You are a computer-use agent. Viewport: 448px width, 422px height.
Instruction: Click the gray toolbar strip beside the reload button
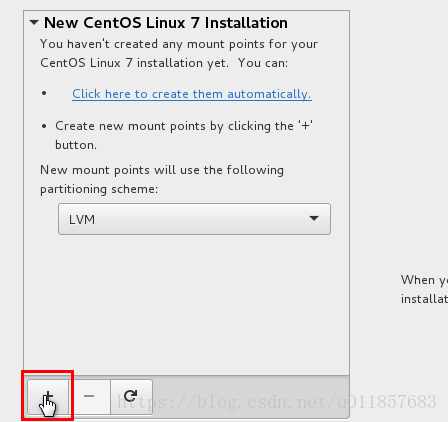coord(251,397)
